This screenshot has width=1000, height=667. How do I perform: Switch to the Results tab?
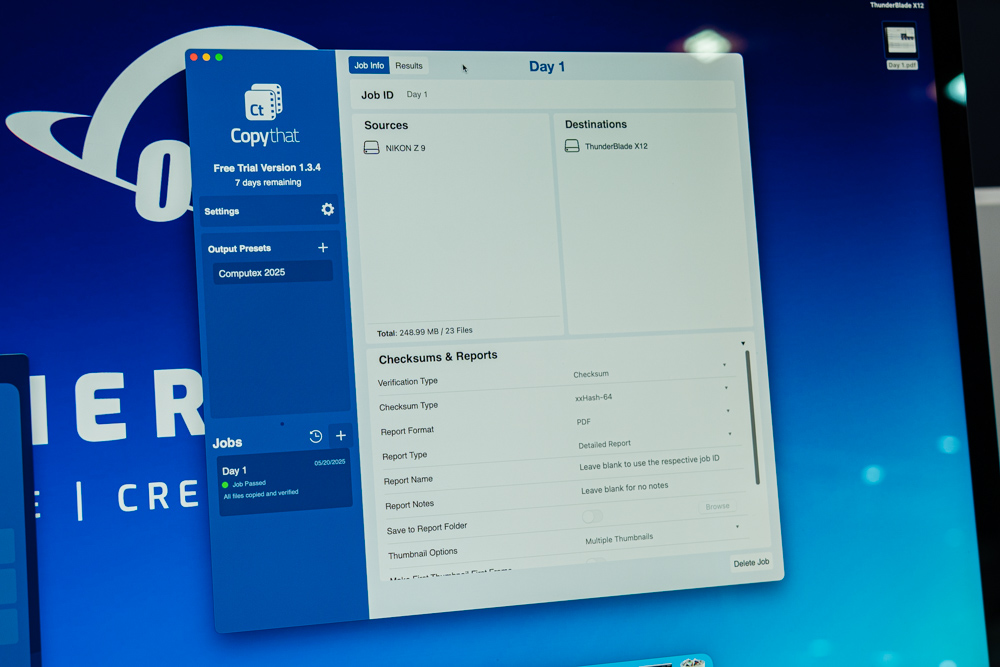[409, 66]
